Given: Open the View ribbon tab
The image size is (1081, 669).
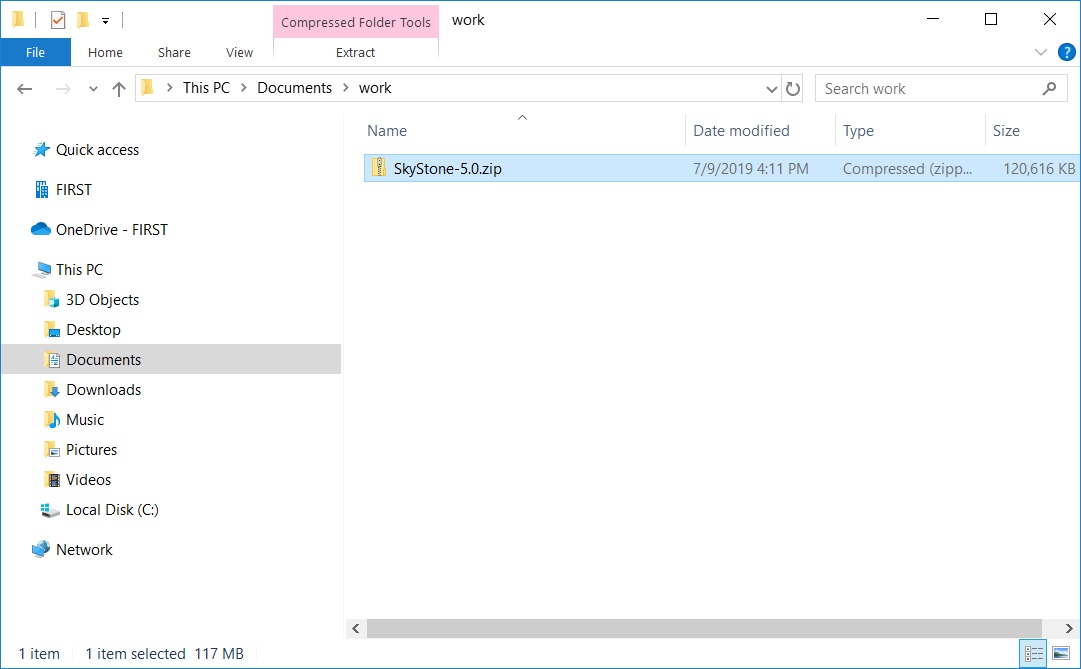Looking at the screenshot, I should coord(239,52).
